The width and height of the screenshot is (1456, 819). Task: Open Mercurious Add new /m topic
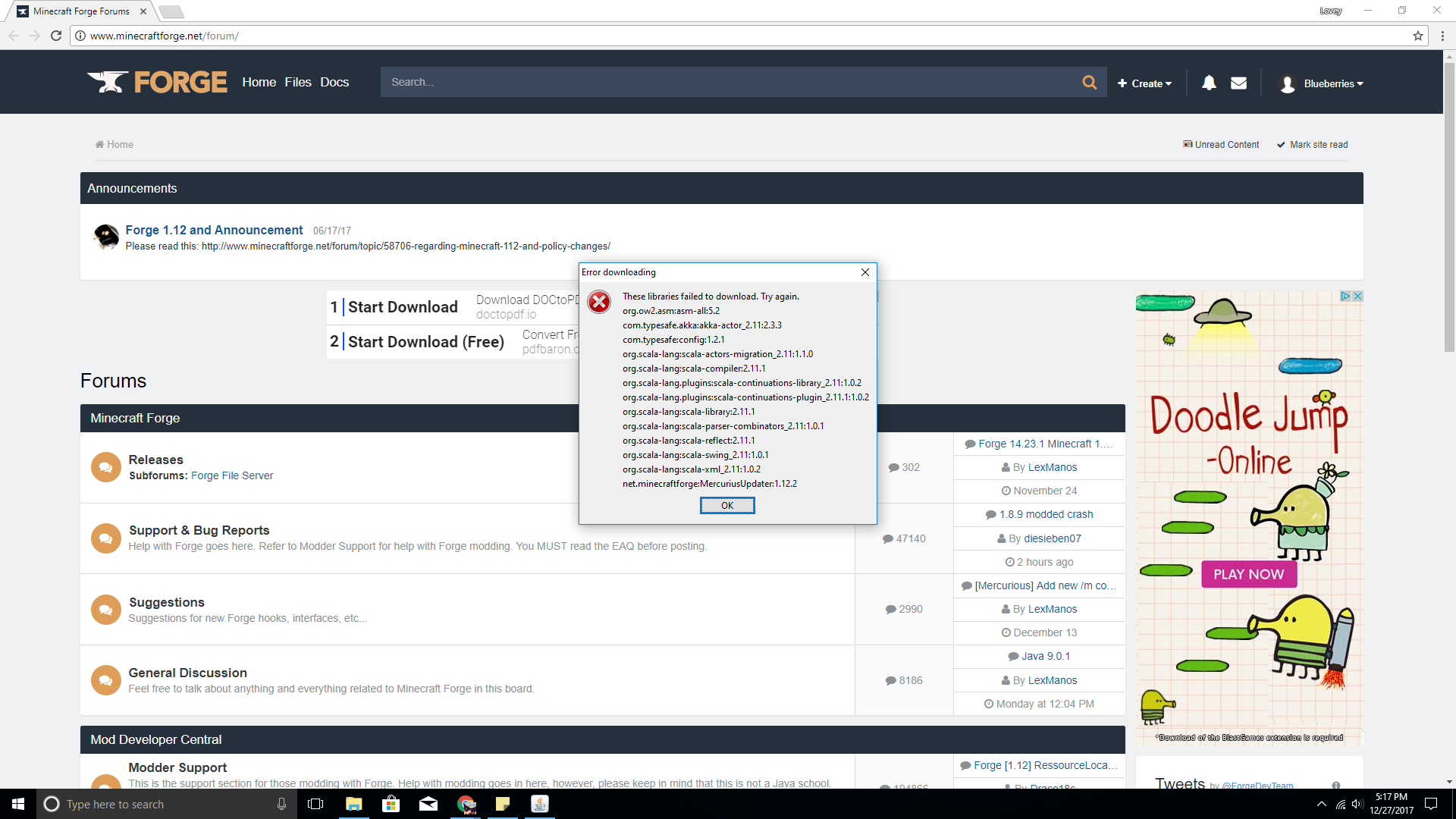pos(1045,585)
